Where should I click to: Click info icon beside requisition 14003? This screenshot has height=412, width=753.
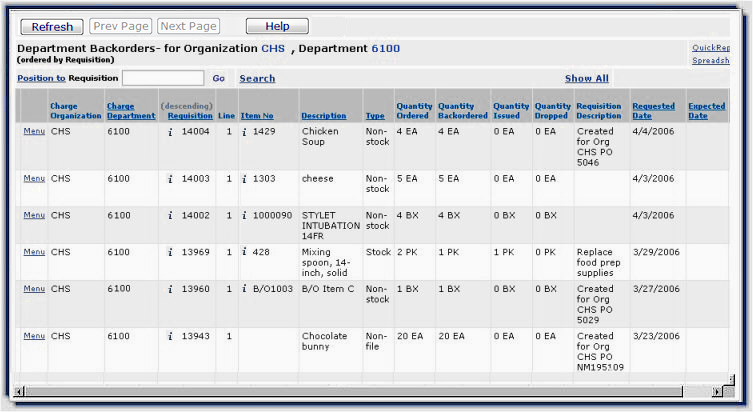(170, 179)
